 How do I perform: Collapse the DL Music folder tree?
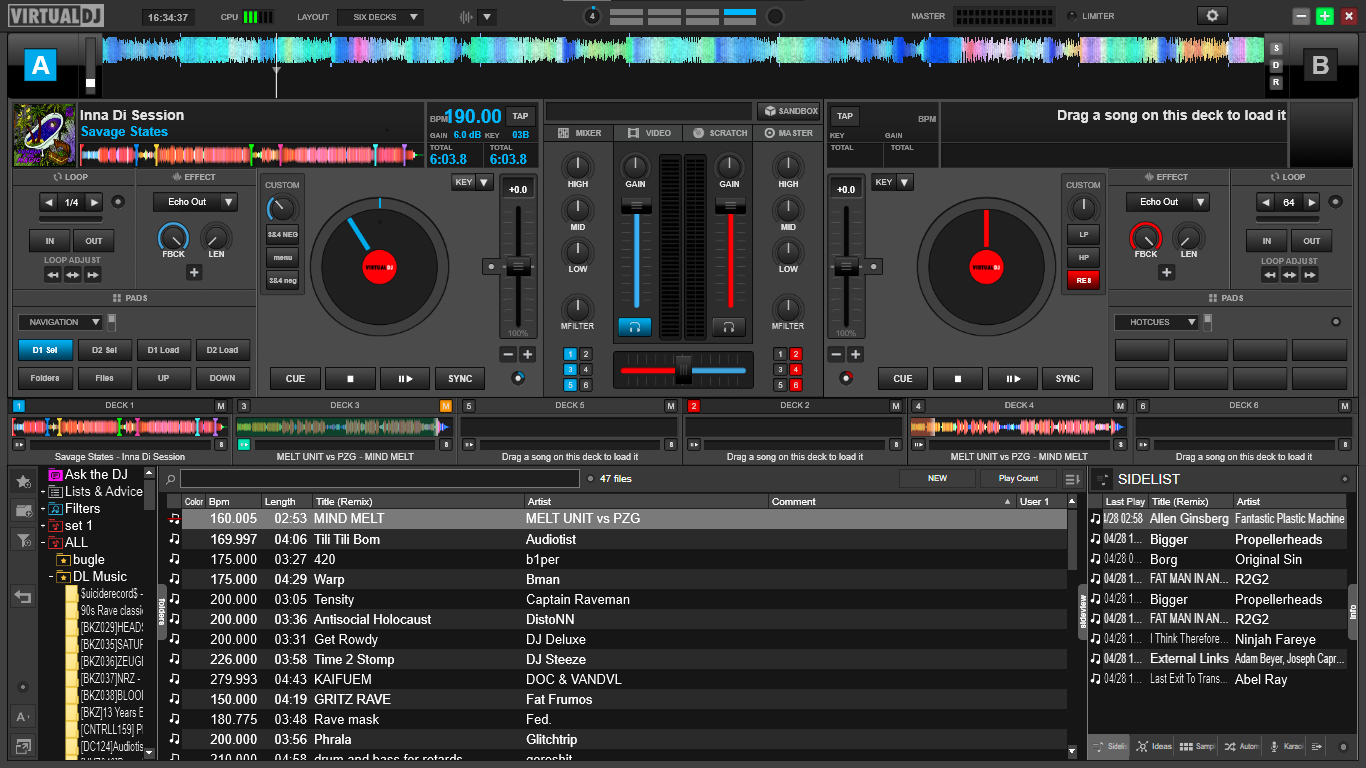pyautogui.click(x=52, y=577)
